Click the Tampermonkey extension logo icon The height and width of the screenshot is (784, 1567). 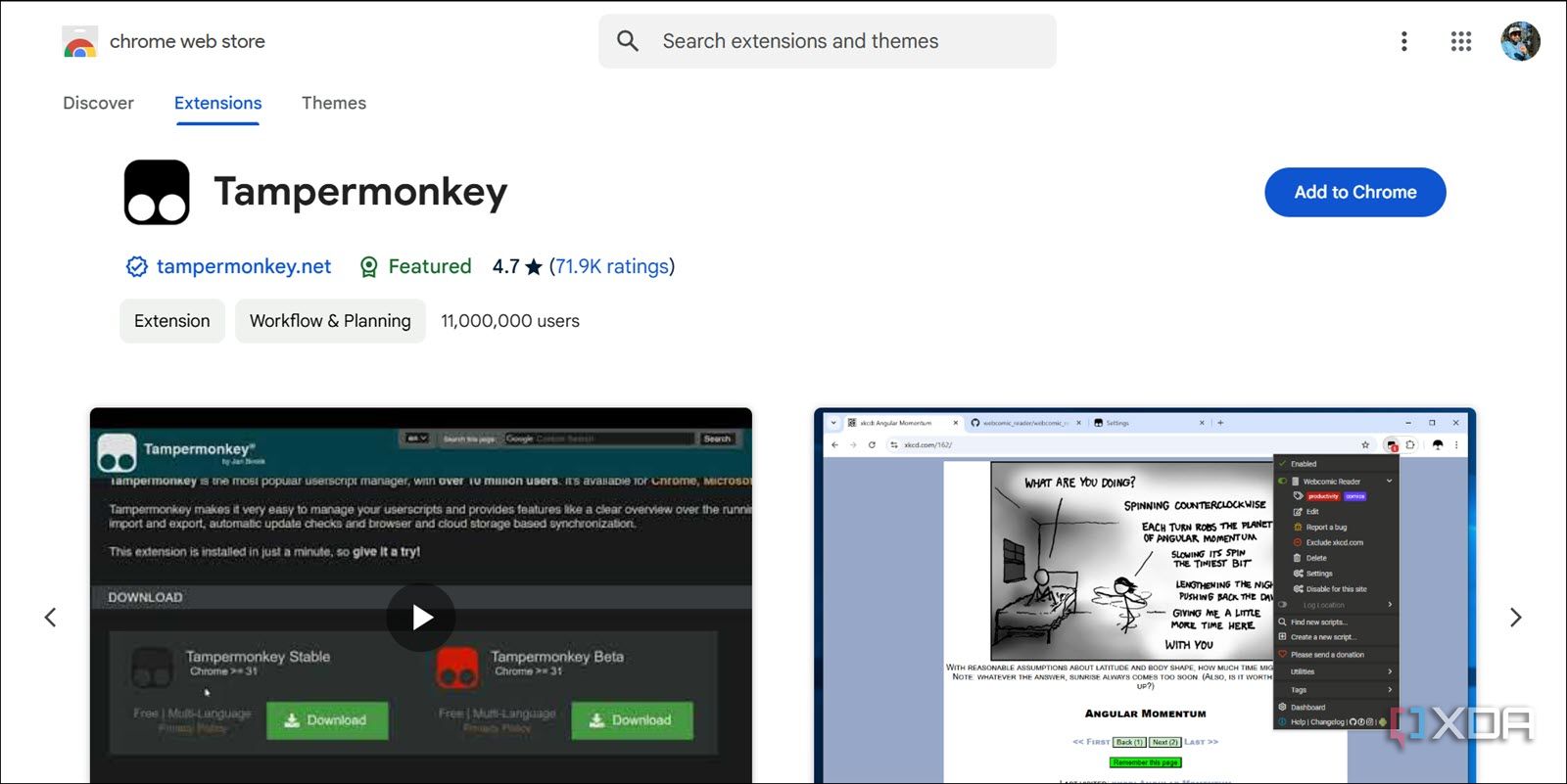[x=157, y=192]
